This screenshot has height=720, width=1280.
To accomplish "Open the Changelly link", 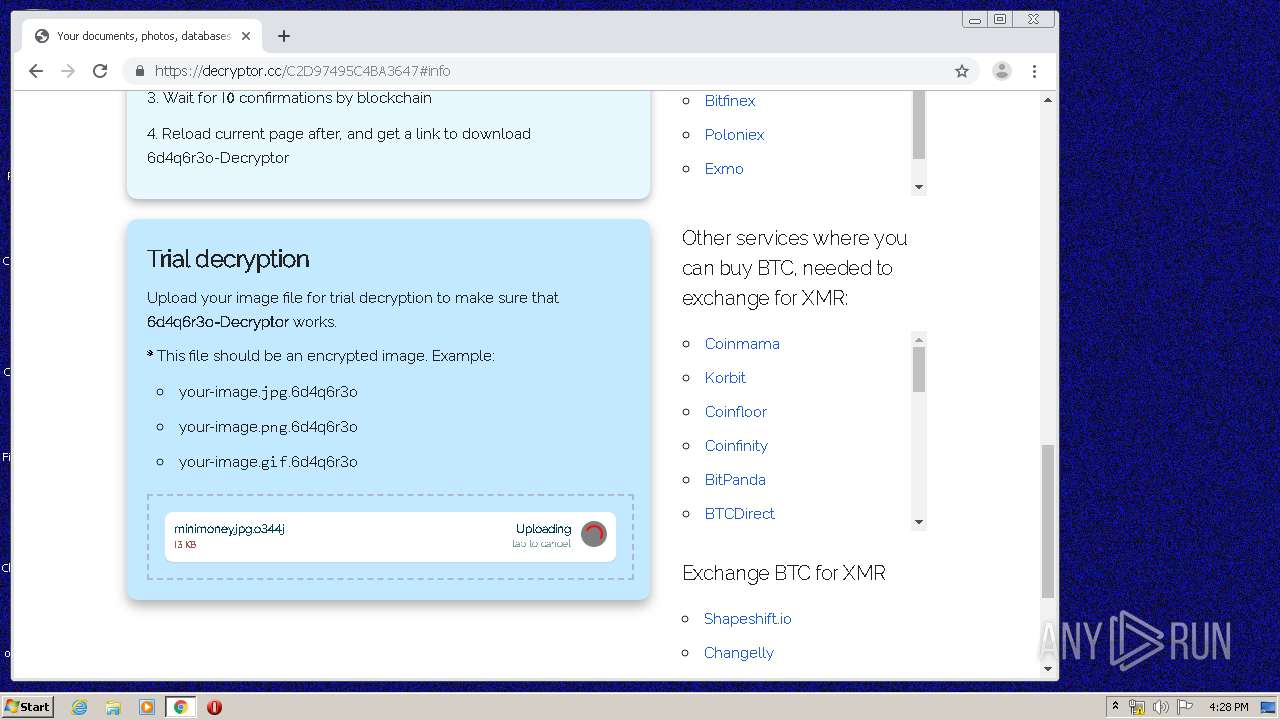I will [x=739, y=653].
